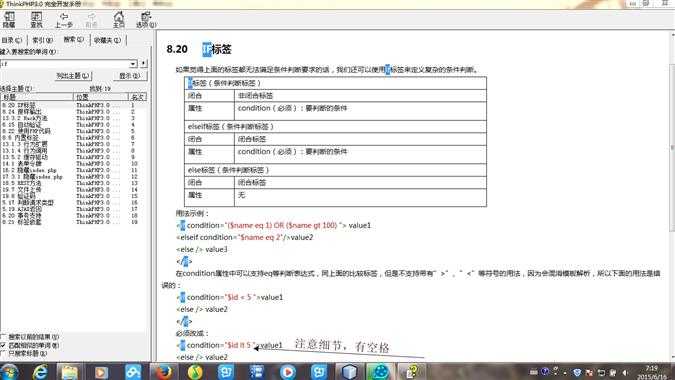The height and width of the screenshot is (380, 675).
Task: Select the '16.5 REST方法' result row
Action: click(74, 183)
